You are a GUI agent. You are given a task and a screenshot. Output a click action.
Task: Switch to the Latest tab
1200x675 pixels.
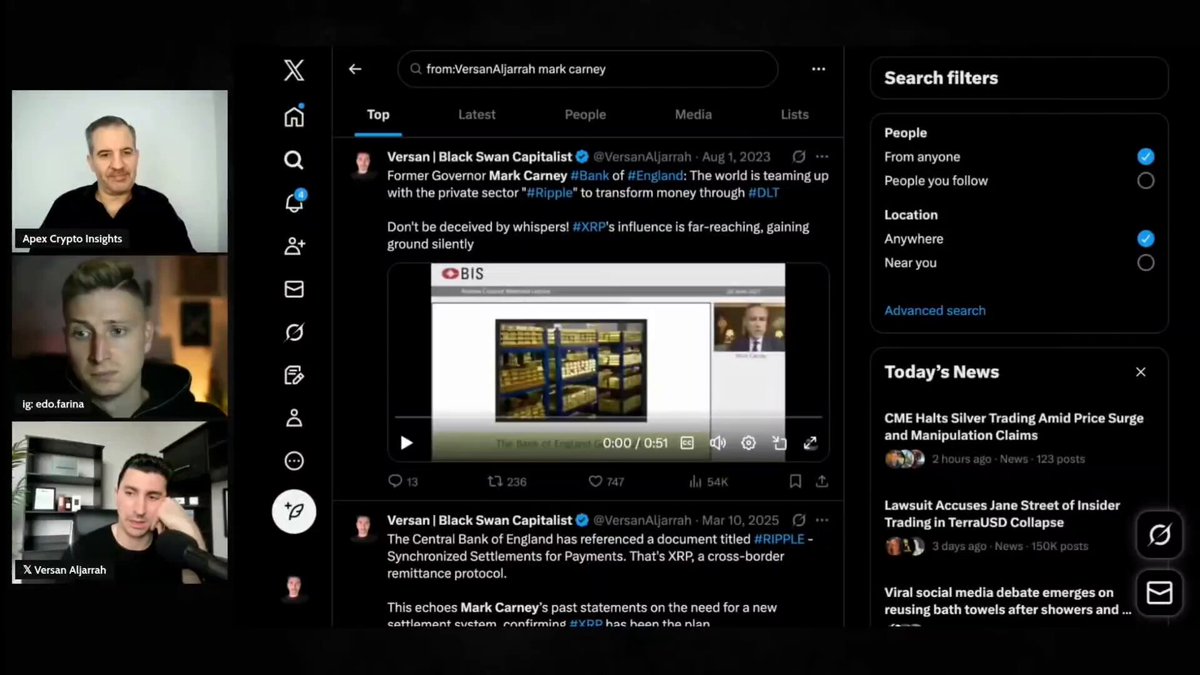[x=477, y=114]
